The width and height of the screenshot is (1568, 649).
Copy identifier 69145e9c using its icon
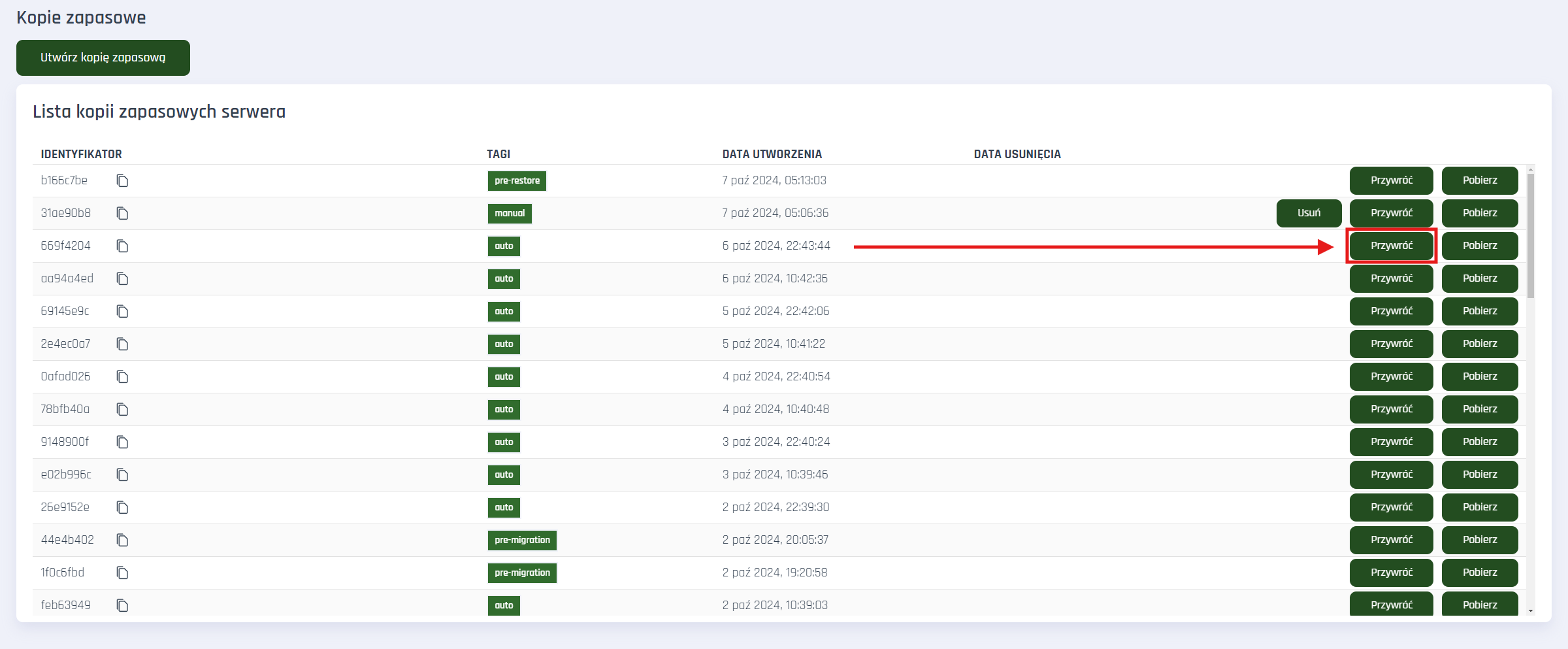click(x=122, y=312)
